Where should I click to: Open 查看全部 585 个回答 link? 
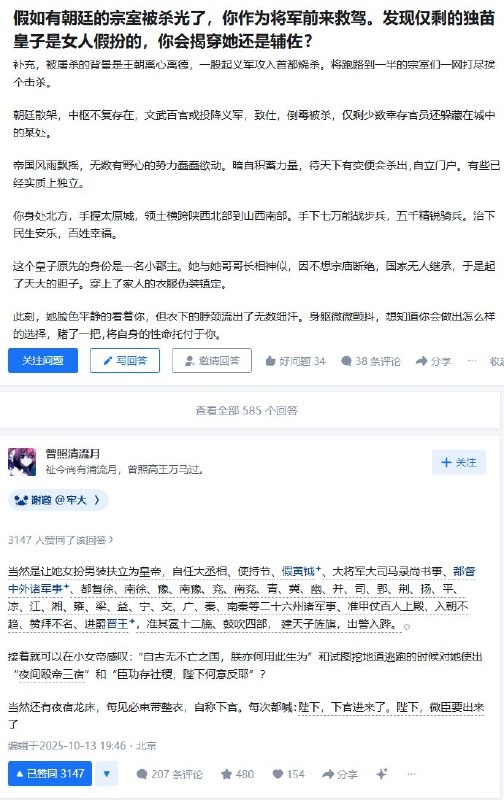[x=246, y=410]
